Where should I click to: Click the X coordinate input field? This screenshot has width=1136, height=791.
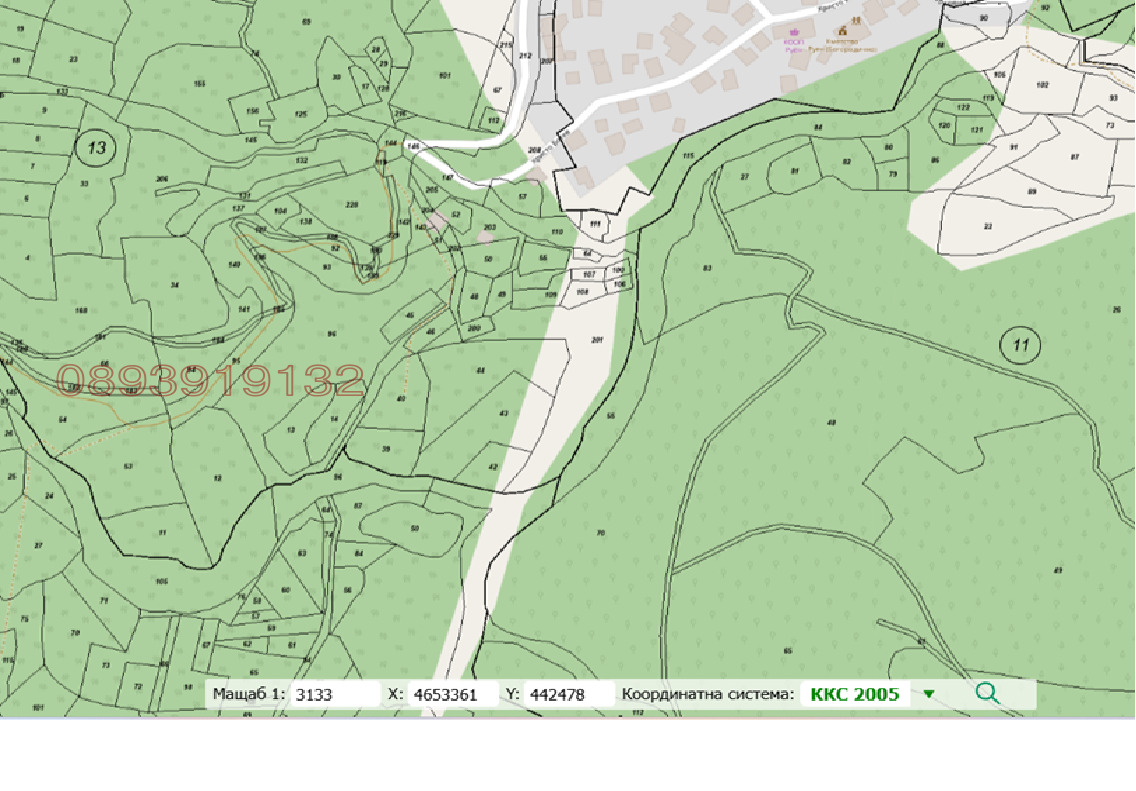(x=452, y=694)
